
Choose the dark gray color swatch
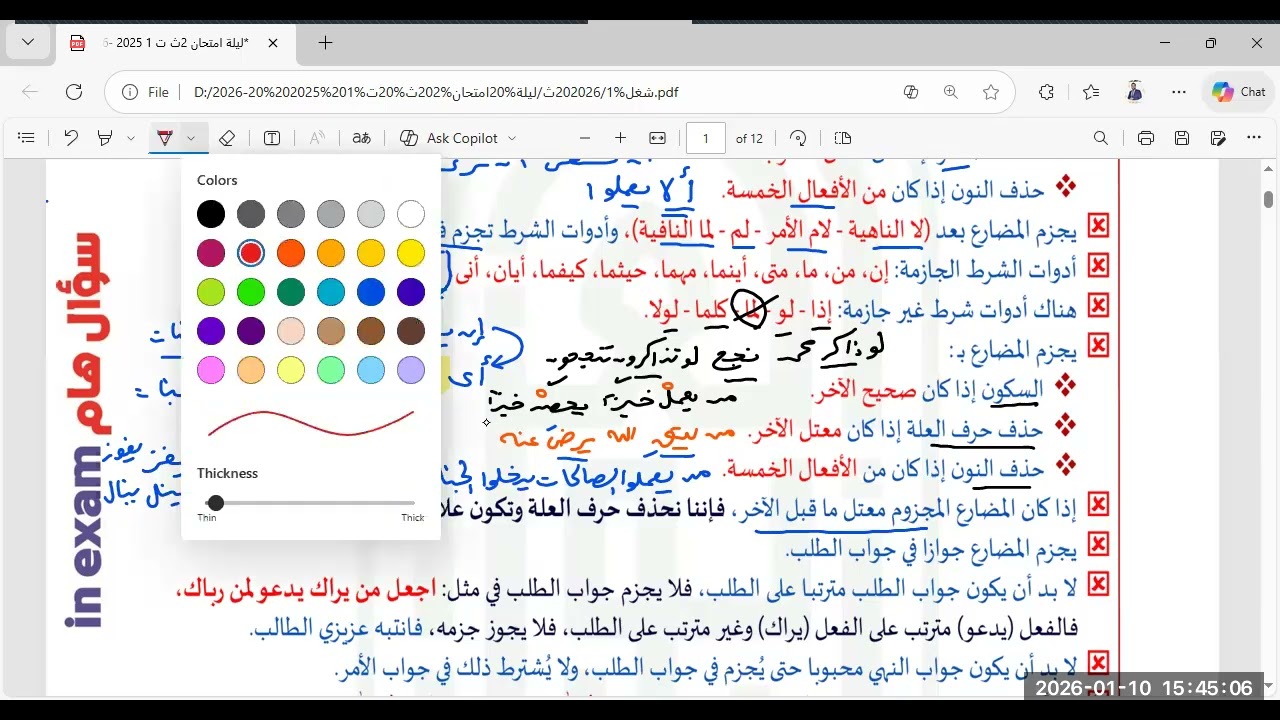tap(251, 214)
